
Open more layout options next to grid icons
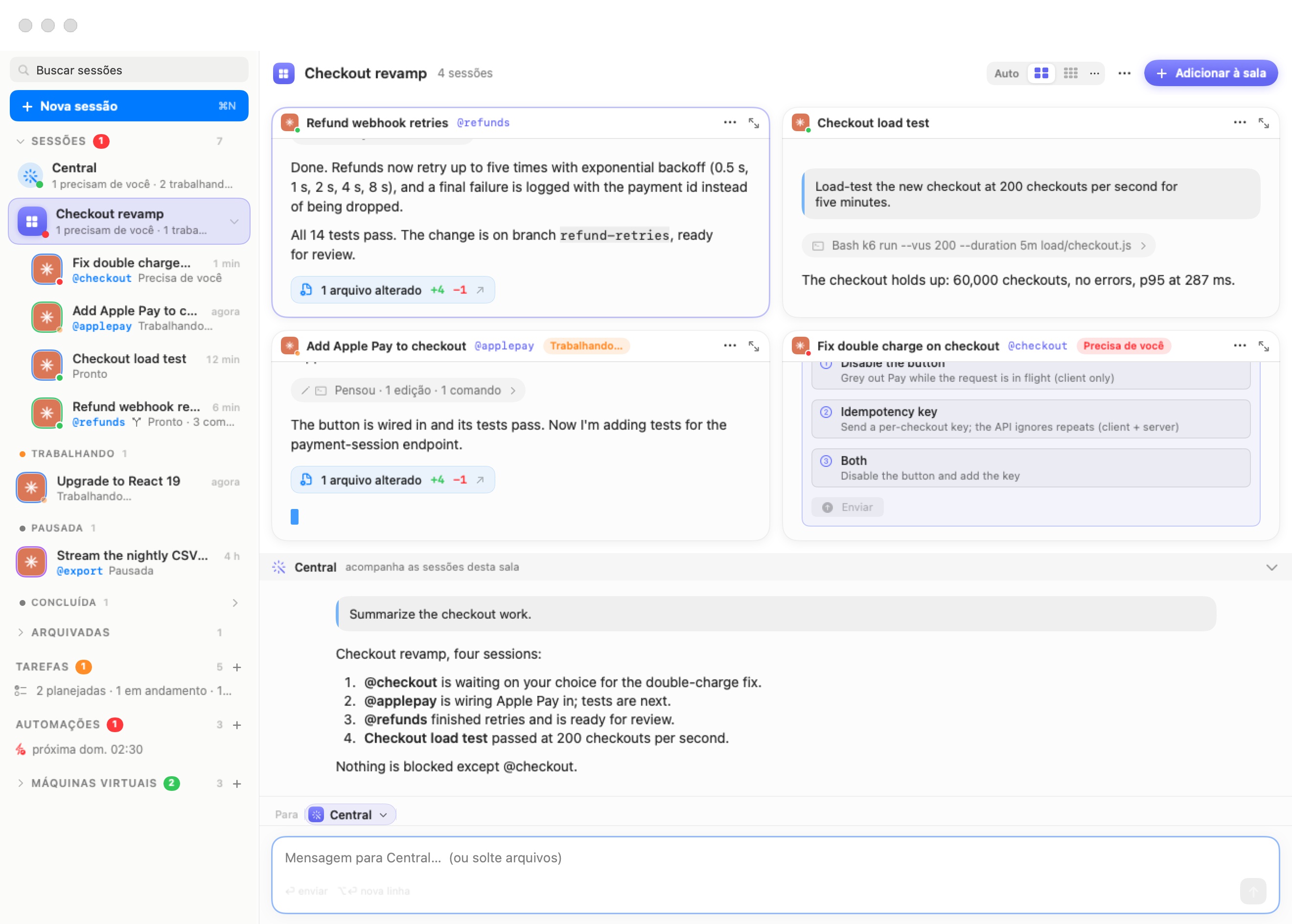tap(1094, 73)
